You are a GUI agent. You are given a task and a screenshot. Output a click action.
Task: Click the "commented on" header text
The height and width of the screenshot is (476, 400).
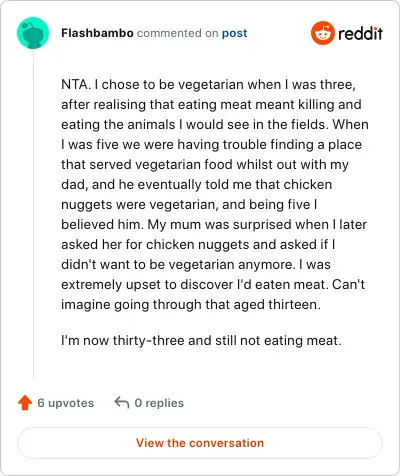178,33
